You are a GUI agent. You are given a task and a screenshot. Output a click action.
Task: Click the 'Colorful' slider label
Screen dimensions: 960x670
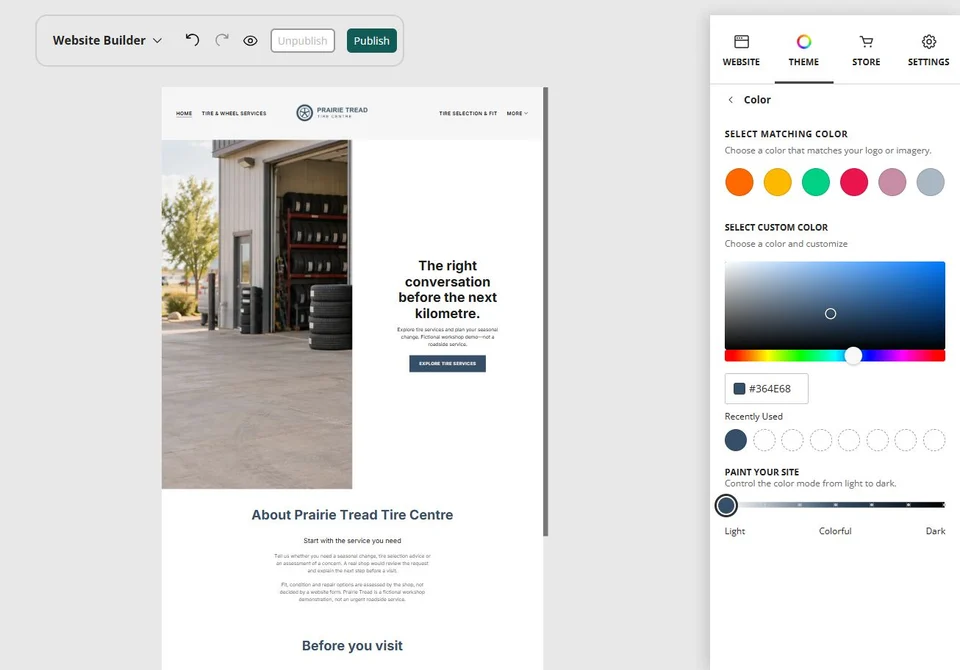click(835, 531)
